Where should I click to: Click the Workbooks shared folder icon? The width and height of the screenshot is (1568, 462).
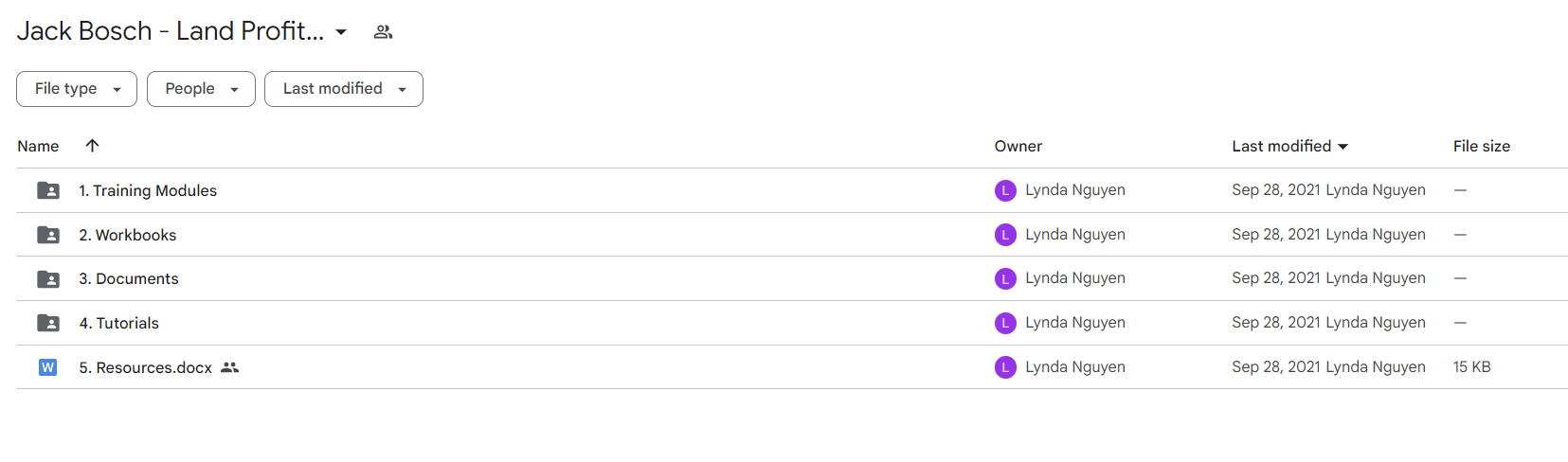(48, 235)
